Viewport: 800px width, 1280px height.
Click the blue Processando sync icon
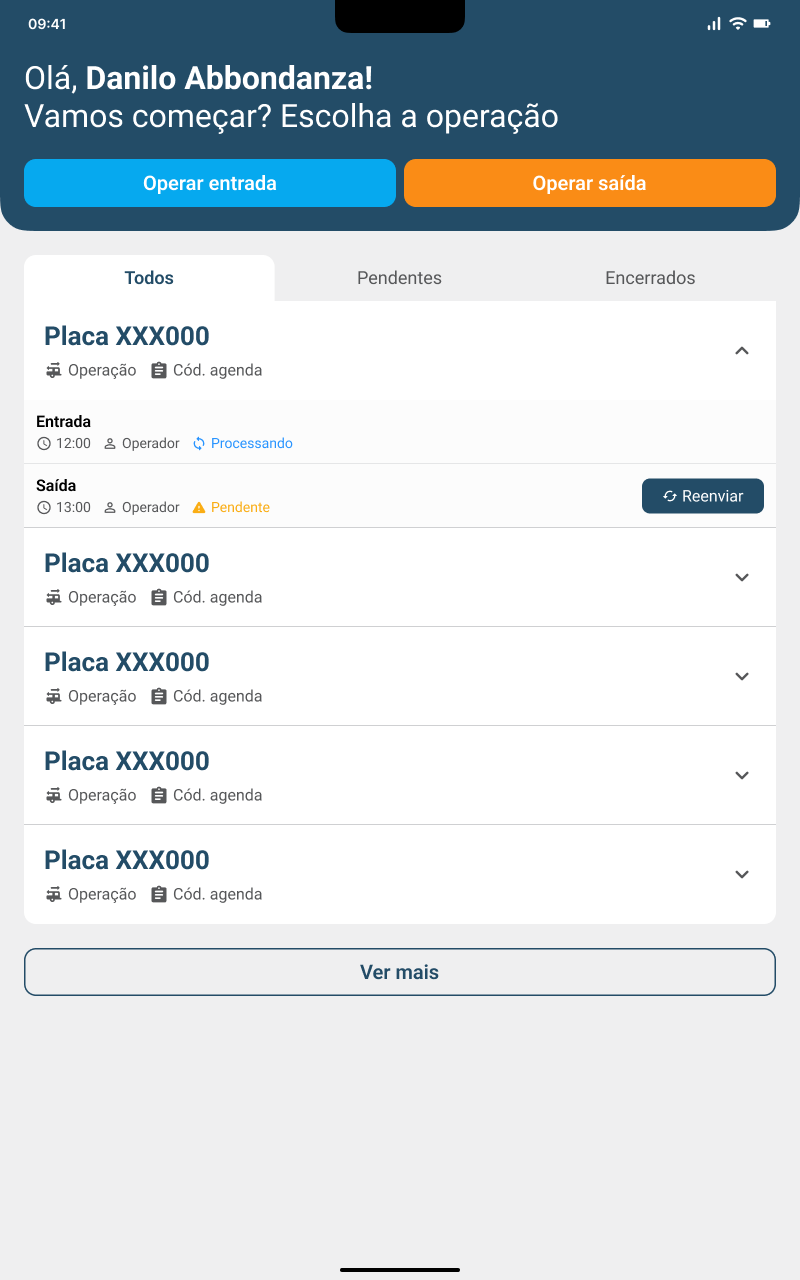(199, 443)
